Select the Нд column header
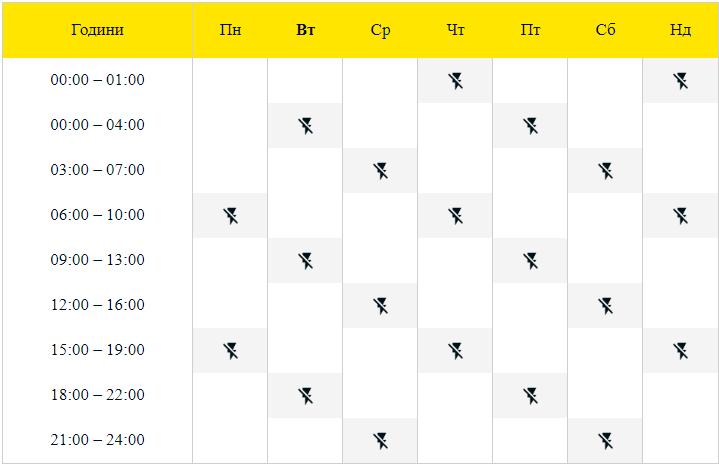This screenshot has height=465, width=719. 680,30
